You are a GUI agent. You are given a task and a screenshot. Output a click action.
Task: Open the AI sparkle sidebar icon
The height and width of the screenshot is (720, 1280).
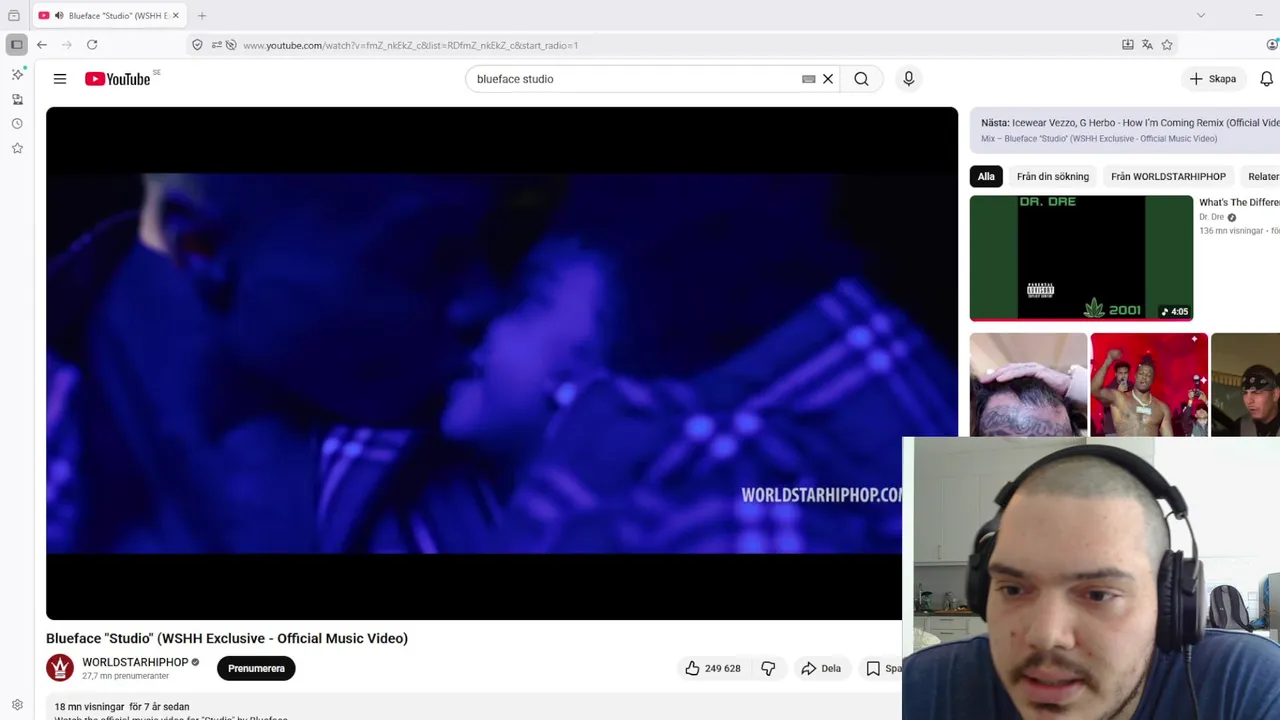pos(17,74)
